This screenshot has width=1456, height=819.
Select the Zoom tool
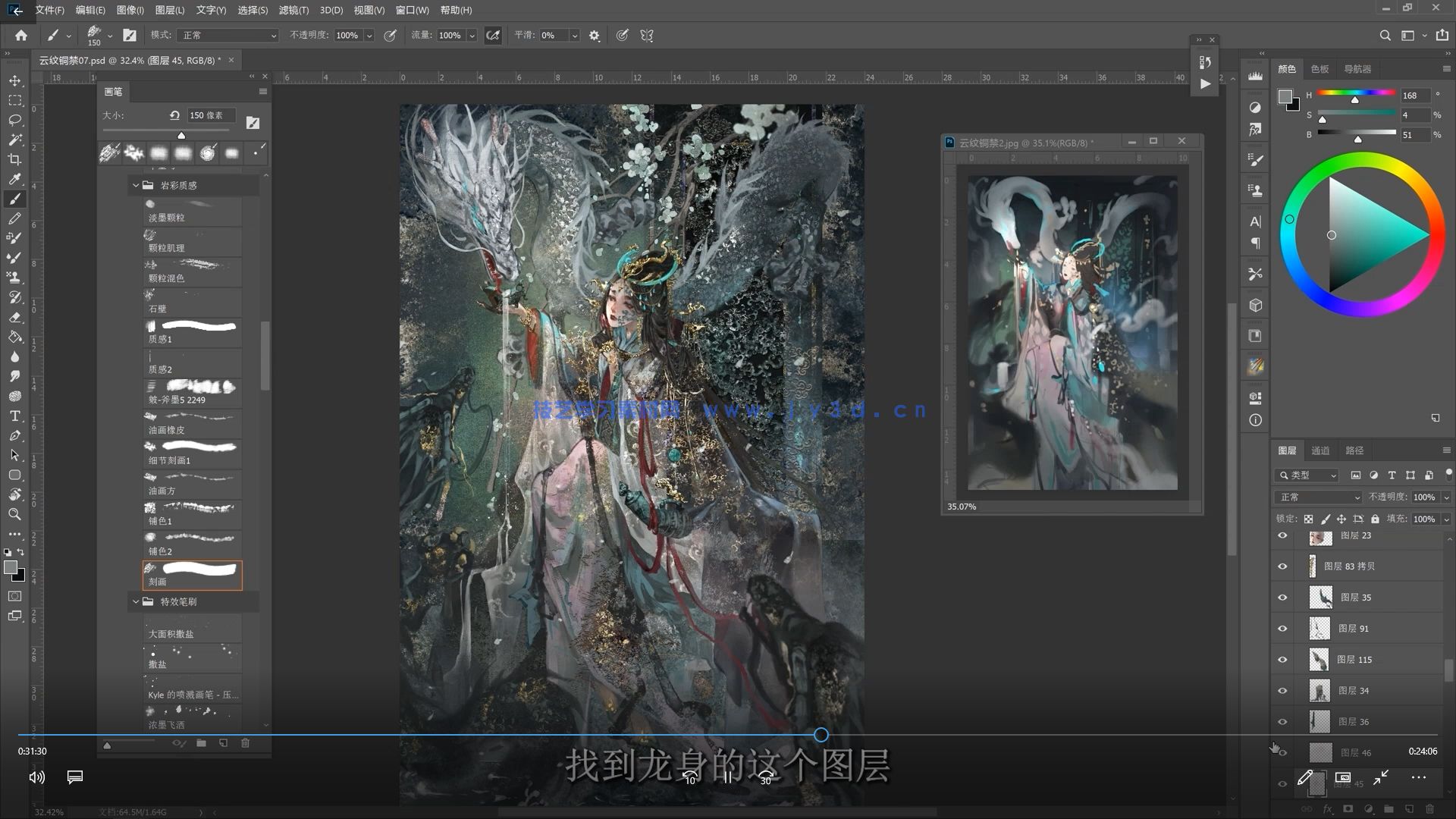[x=14, y=514]
